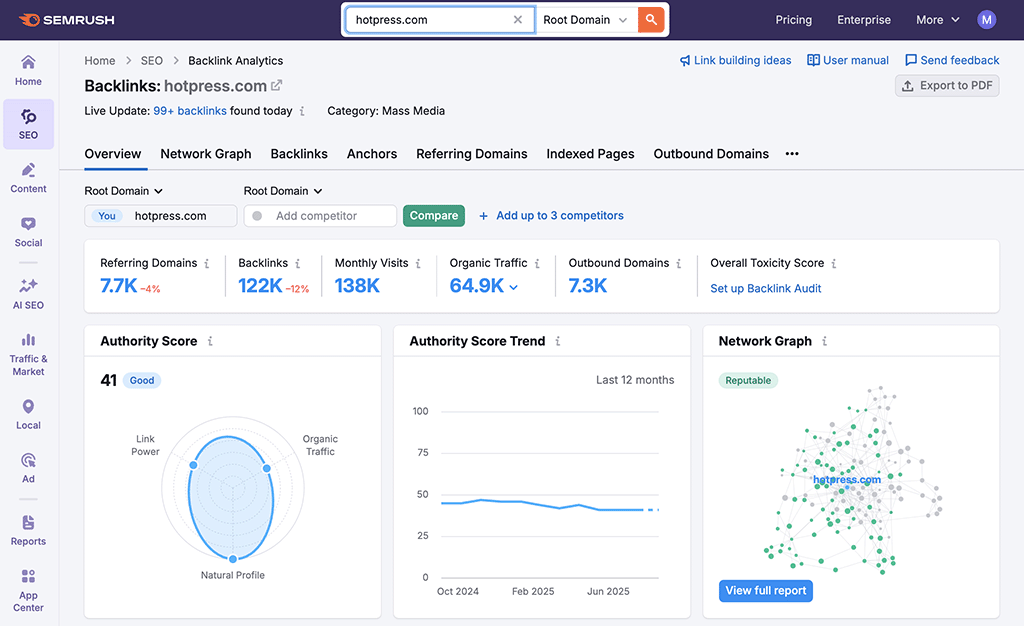1024x626 pixels.
Task: Open the User manual link
Action: [848, 60]
